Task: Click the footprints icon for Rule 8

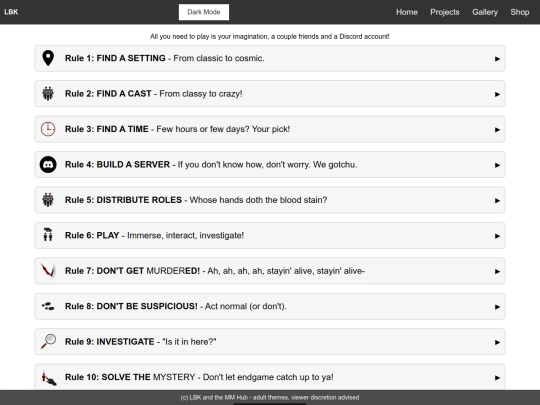Action: 48,306
